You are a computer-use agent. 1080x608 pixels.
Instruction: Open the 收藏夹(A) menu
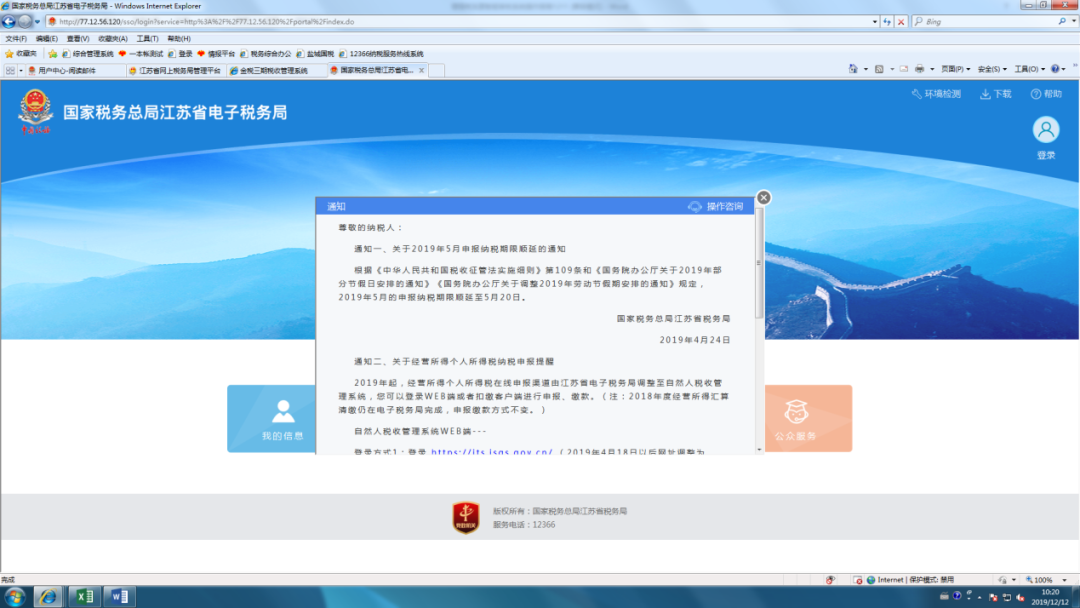[113, 39]
